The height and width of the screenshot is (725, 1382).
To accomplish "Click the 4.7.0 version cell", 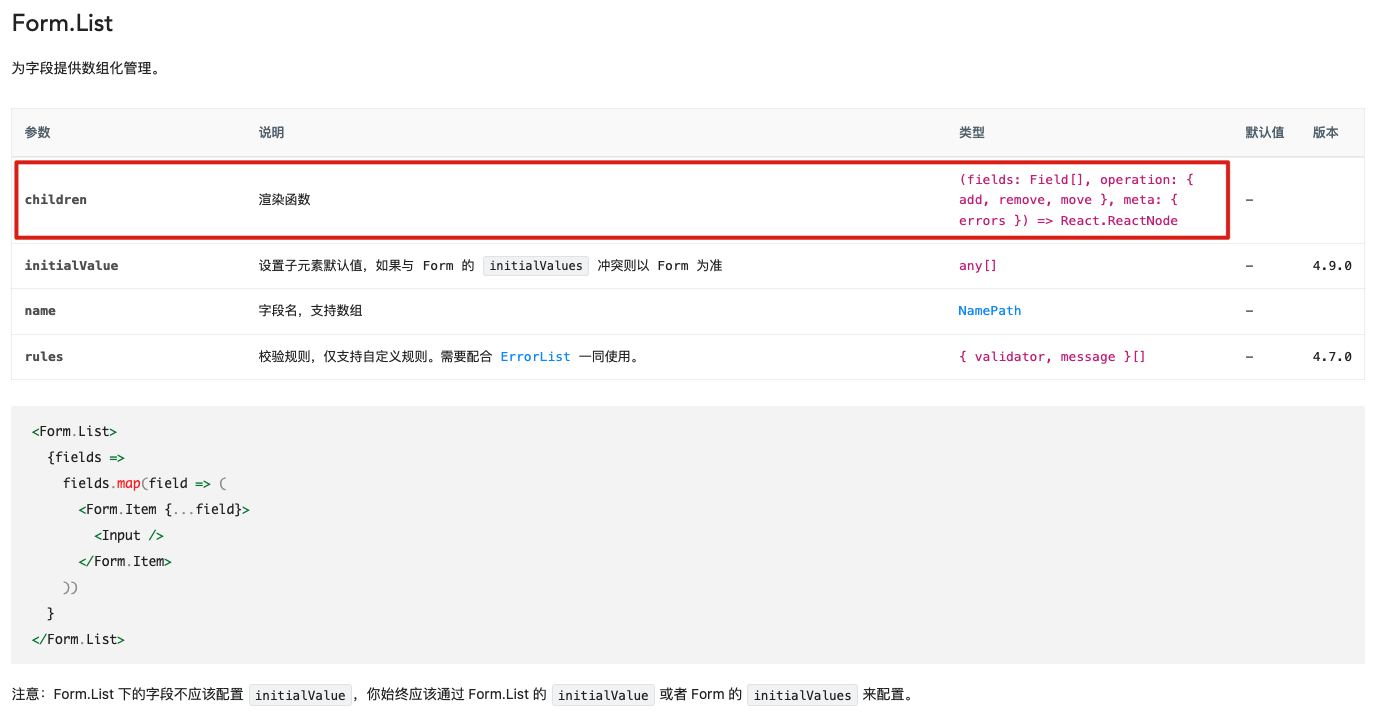I will coord(1332,357).
